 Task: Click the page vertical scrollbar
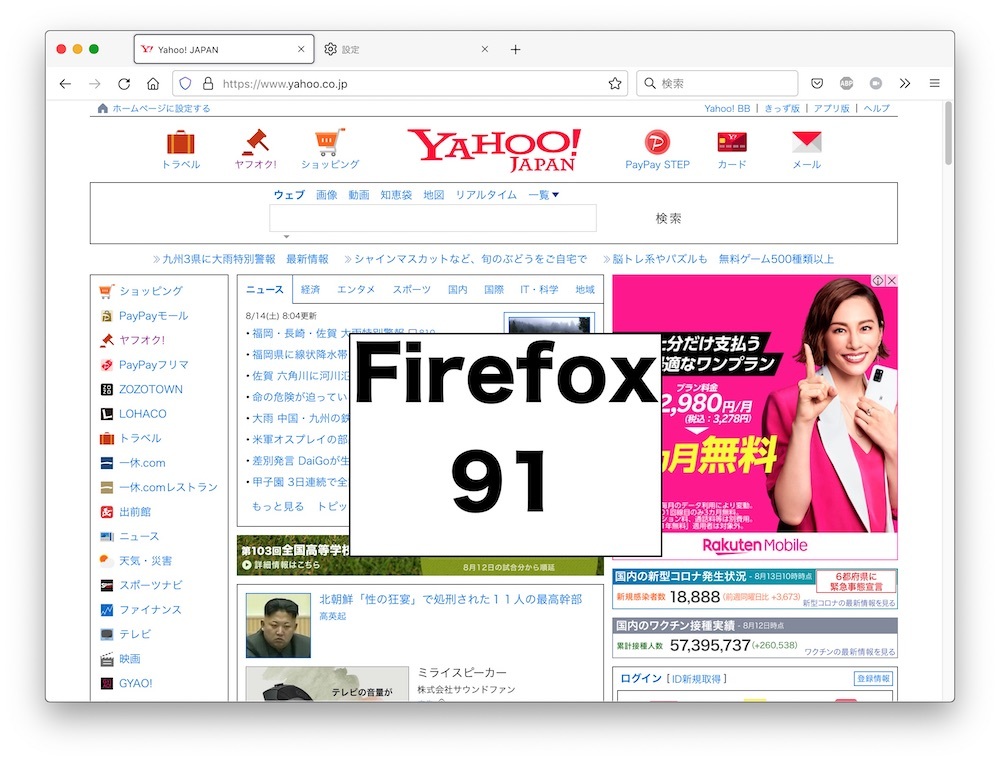pos(948,133)
